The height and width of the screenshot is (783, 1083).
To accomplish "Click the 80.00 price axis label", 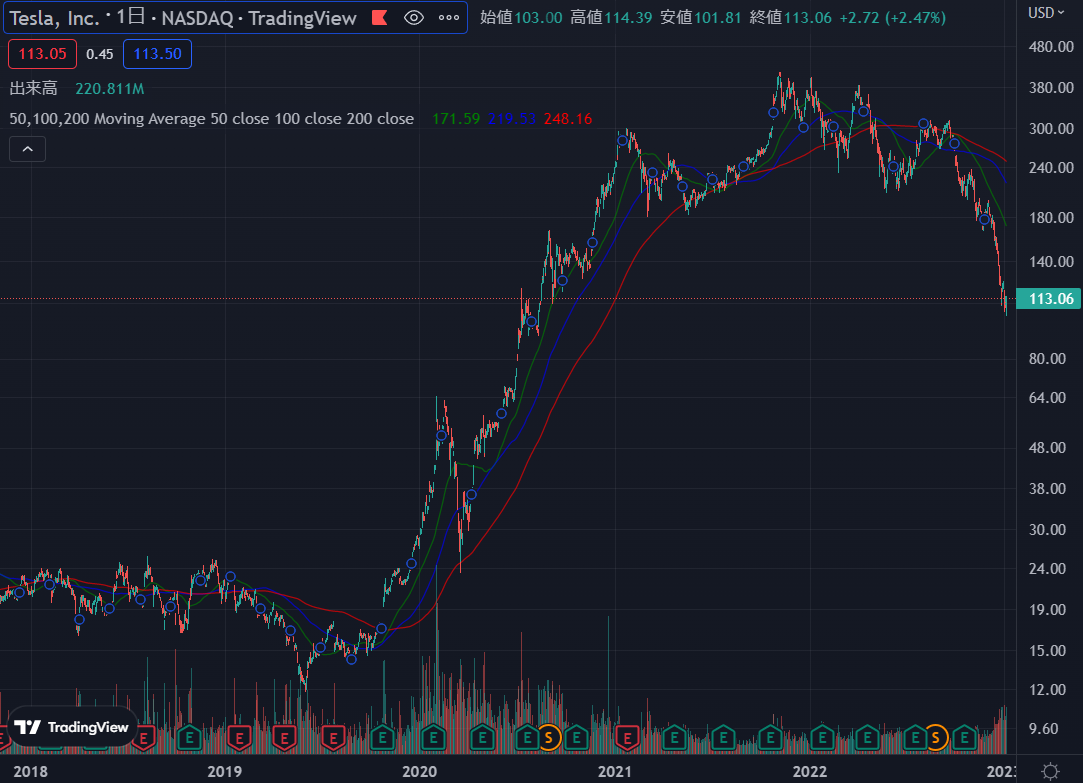I will coord(1047,358).
